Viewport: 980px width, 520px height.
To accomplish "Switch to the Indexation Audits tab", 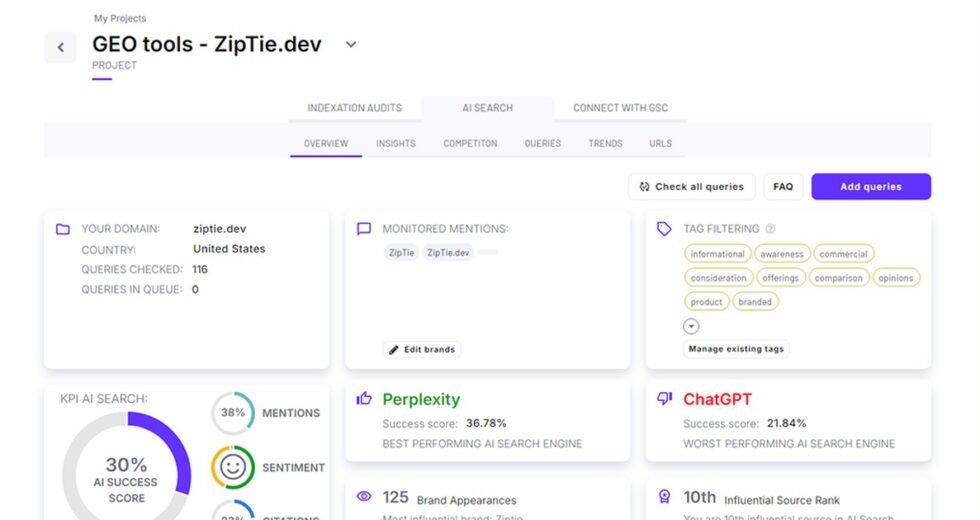I will click(354, 108).
